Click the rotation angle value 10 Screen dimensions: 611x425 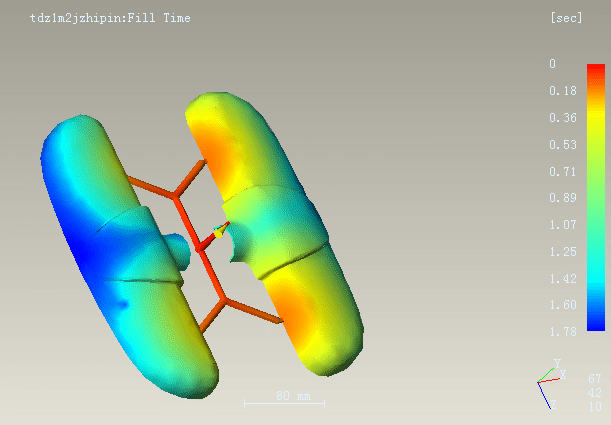(595, 406)
